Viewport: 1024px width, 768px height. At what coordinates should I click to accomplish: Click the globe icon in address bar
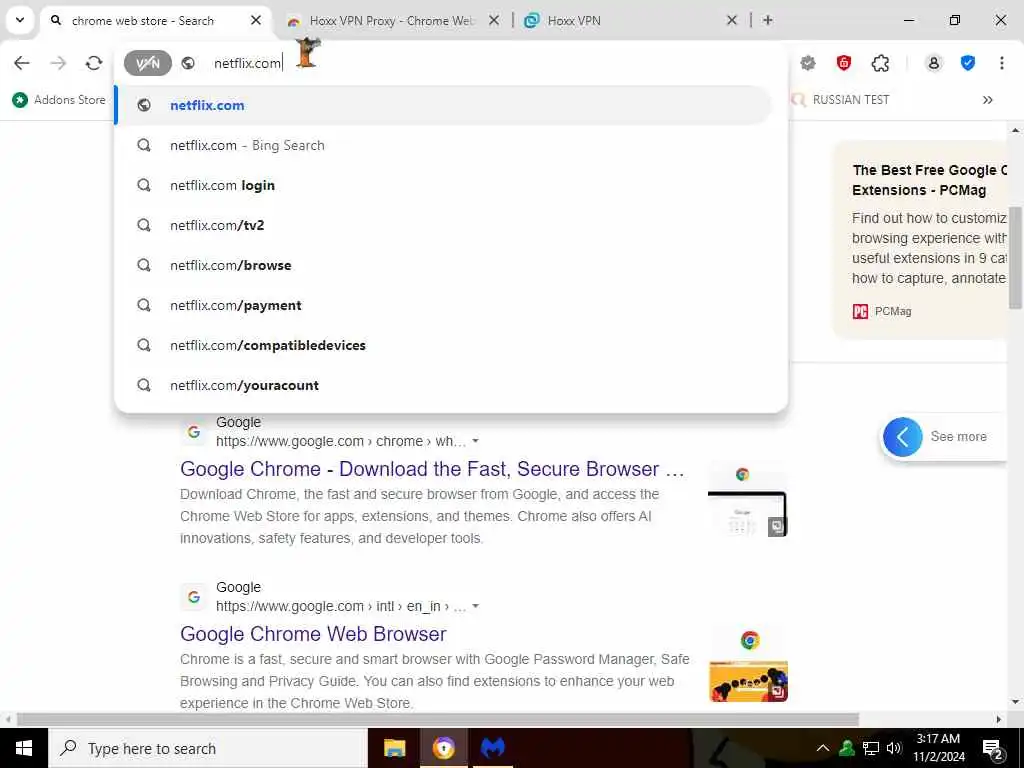tap(188, 63)
